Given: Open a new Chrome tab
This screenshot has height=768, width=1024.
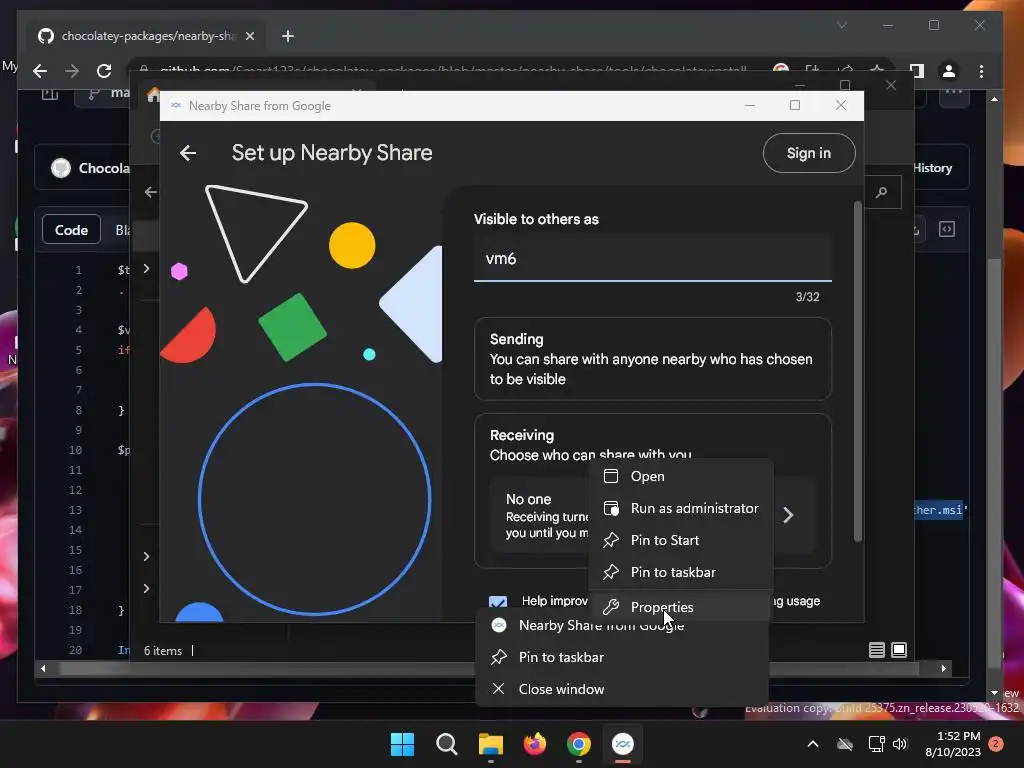Looking at the screenshot, I should pos(288,36).
